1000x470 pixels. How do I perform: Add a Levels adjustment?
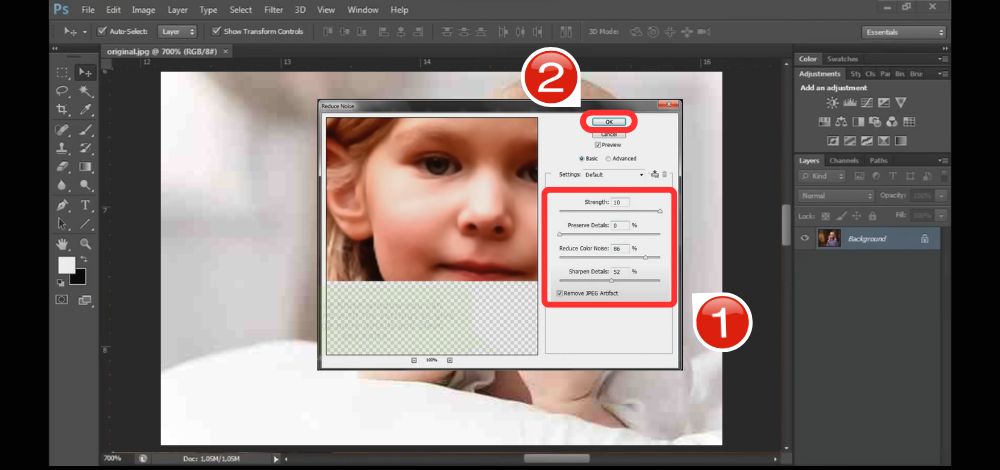click(x=849, y=102)
